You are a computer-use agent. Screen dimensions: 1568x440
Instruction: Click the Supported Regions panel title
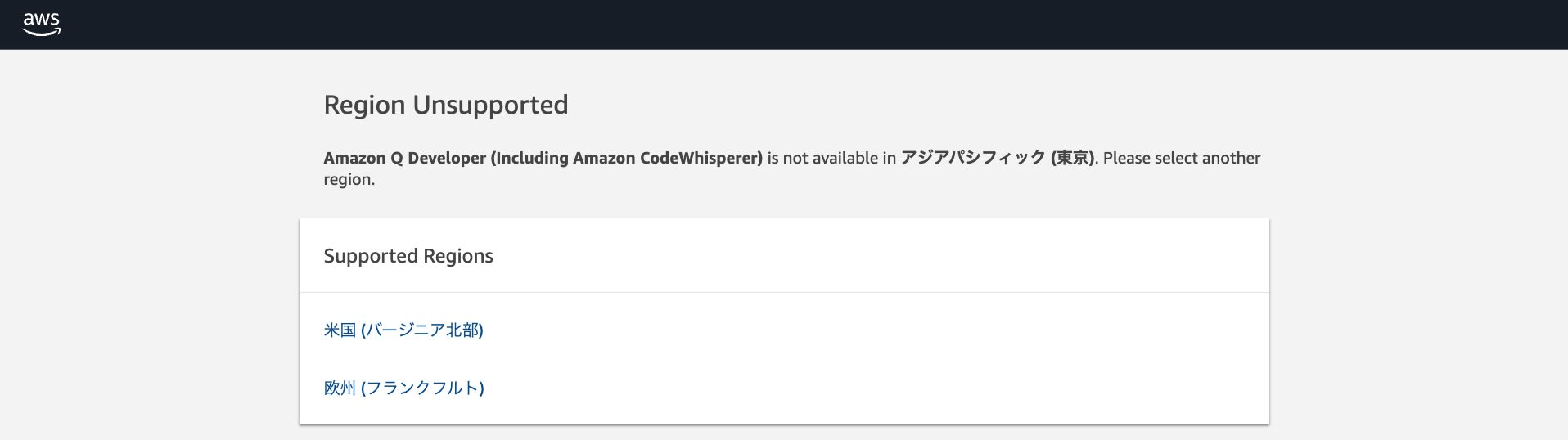coord(408,256)
